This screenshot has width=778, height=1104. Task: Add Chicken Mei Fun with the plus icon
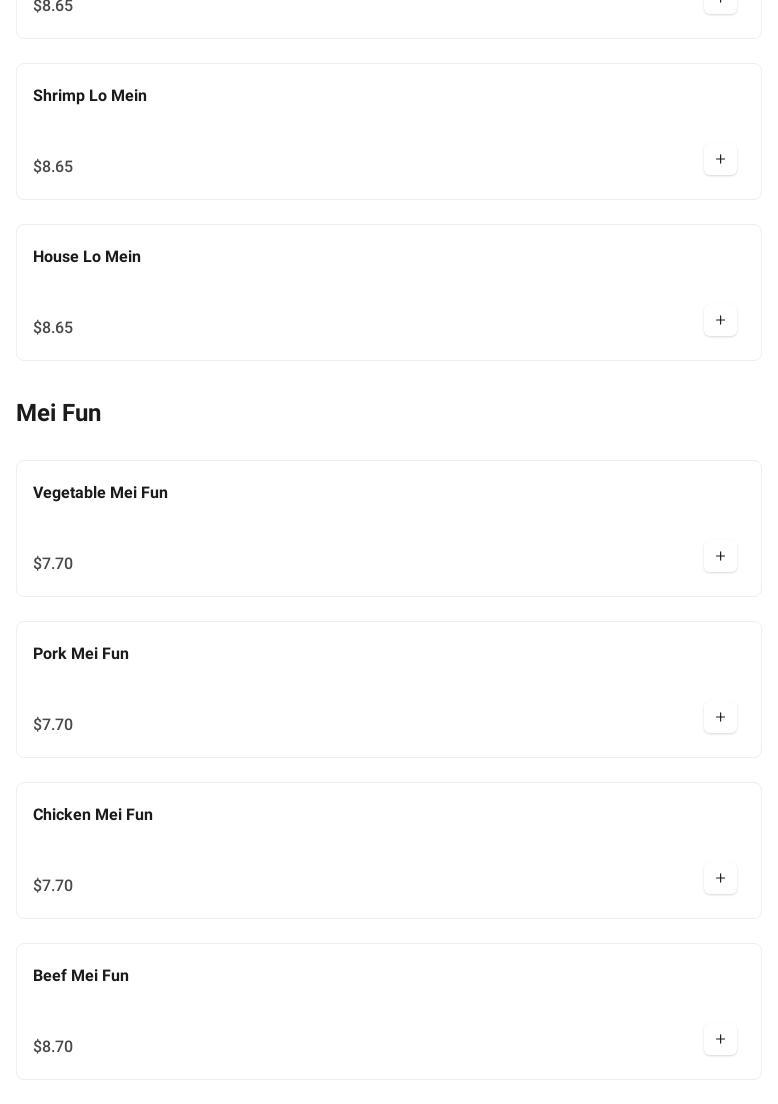[720, 879]
